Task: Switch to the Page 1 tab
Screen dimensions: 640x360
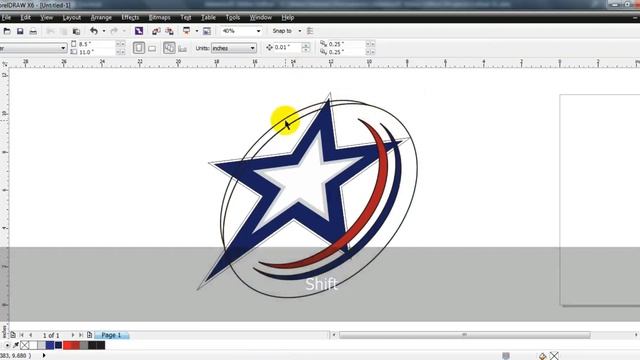Action: click(111, 335)
